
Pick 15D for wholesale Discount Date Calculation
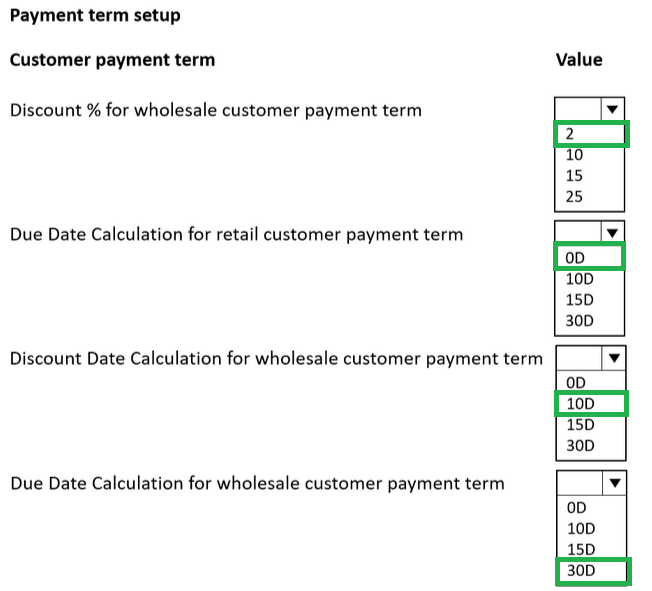coord(590,424)
